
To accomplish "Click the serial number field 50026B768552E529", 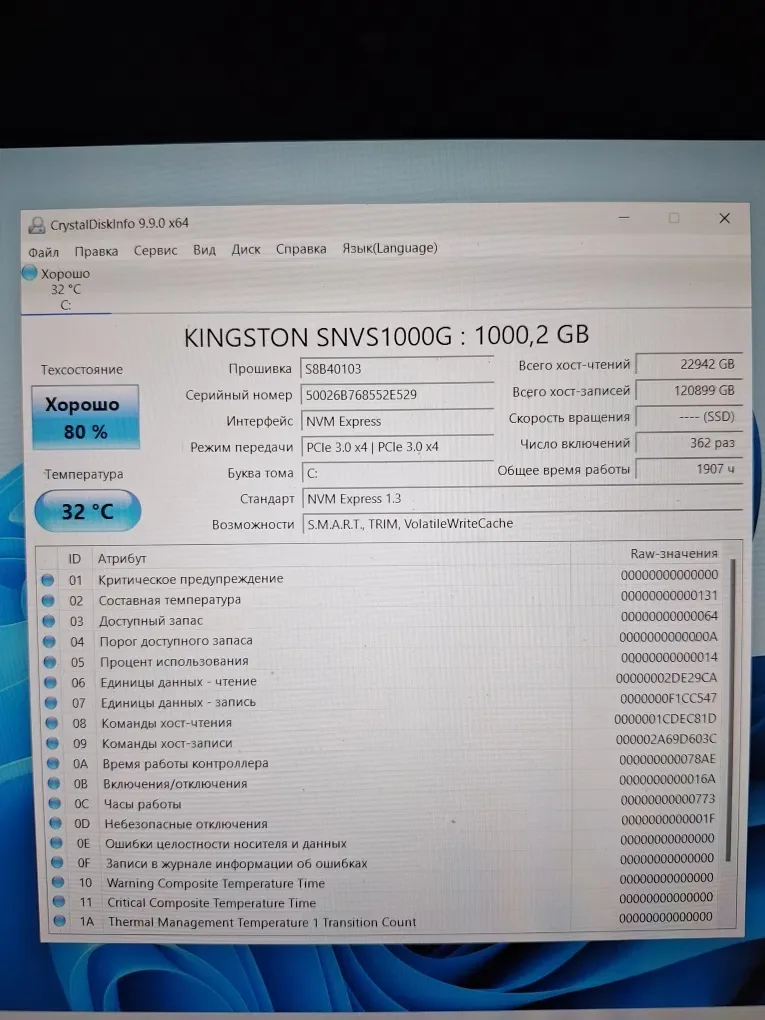I will point(397,395).
